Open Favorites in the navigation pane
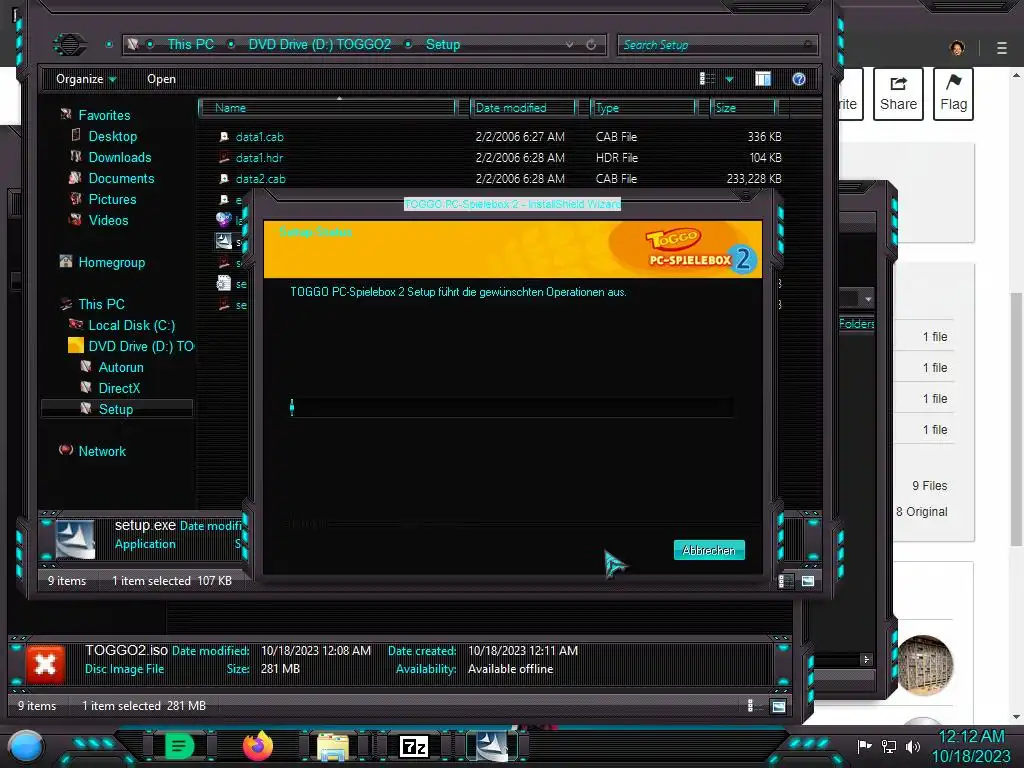Screen dimensions: 1024x768 (104, 115)
